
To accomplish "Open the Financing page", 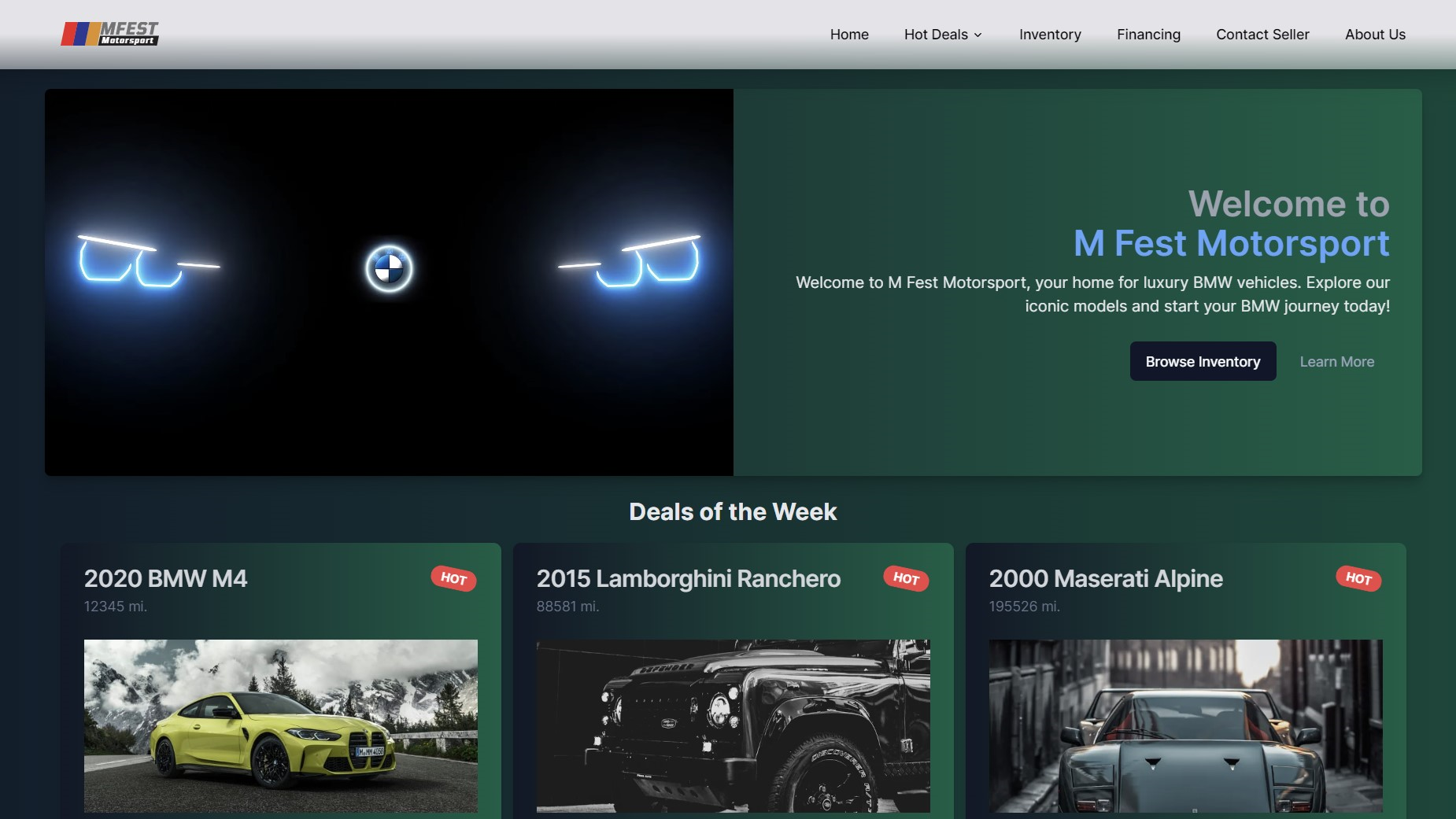I will [1148, 35].
